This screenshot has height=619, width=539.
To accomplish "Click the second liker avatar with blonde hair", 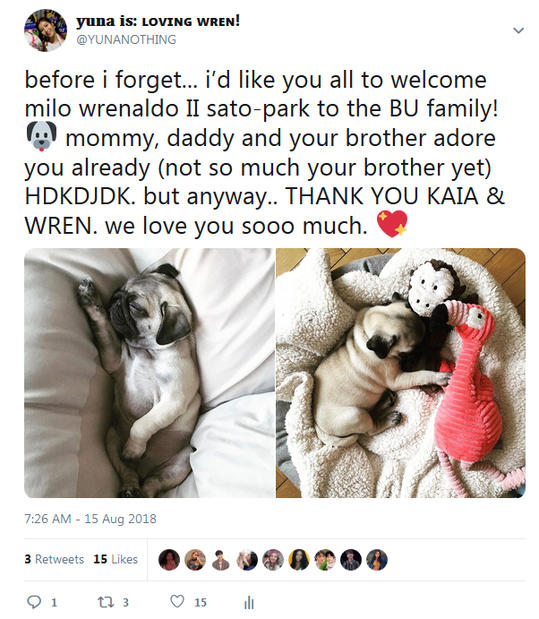I will tap(195, 560).
